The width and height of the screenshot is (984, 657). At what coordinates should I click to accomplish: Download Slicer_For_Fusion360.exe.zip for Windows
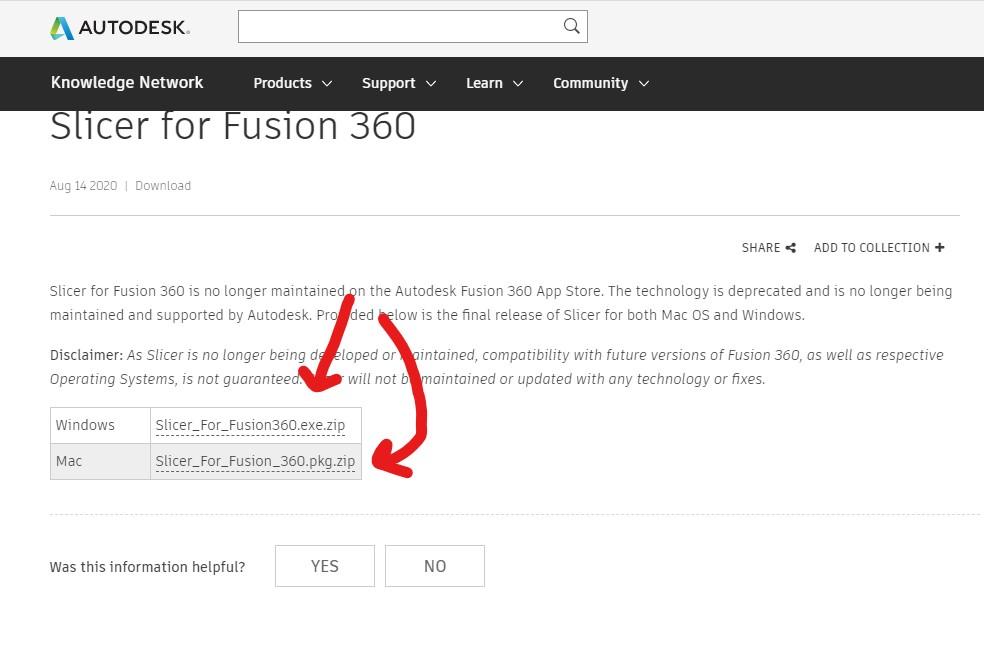tap(250, 425)
